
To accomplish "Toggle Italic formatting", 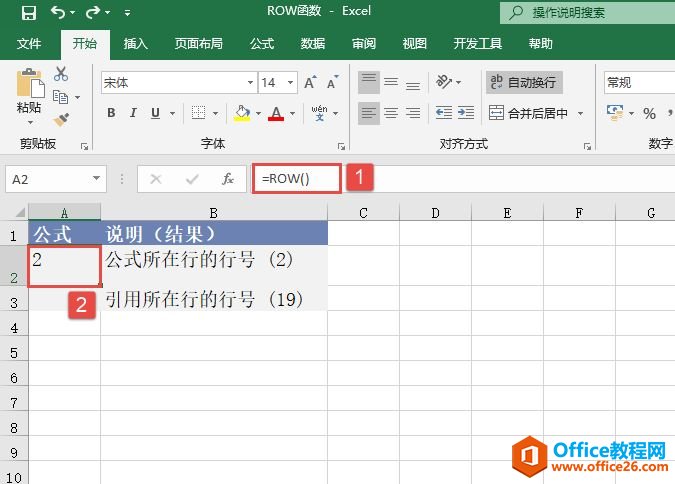I will click(x=133, y=113).
